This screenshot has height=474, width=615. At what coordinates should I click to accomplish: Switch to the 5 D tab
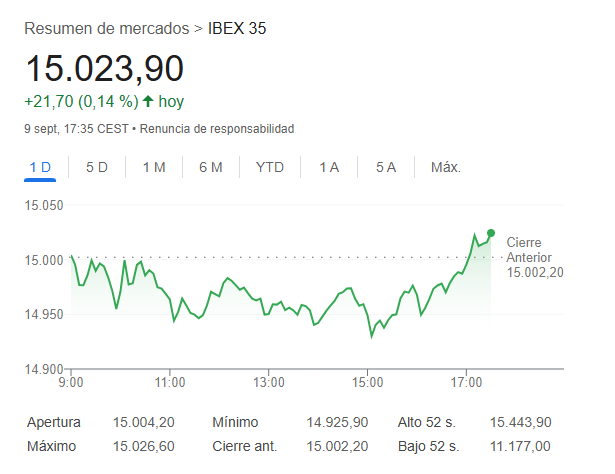tap(97, 167)
